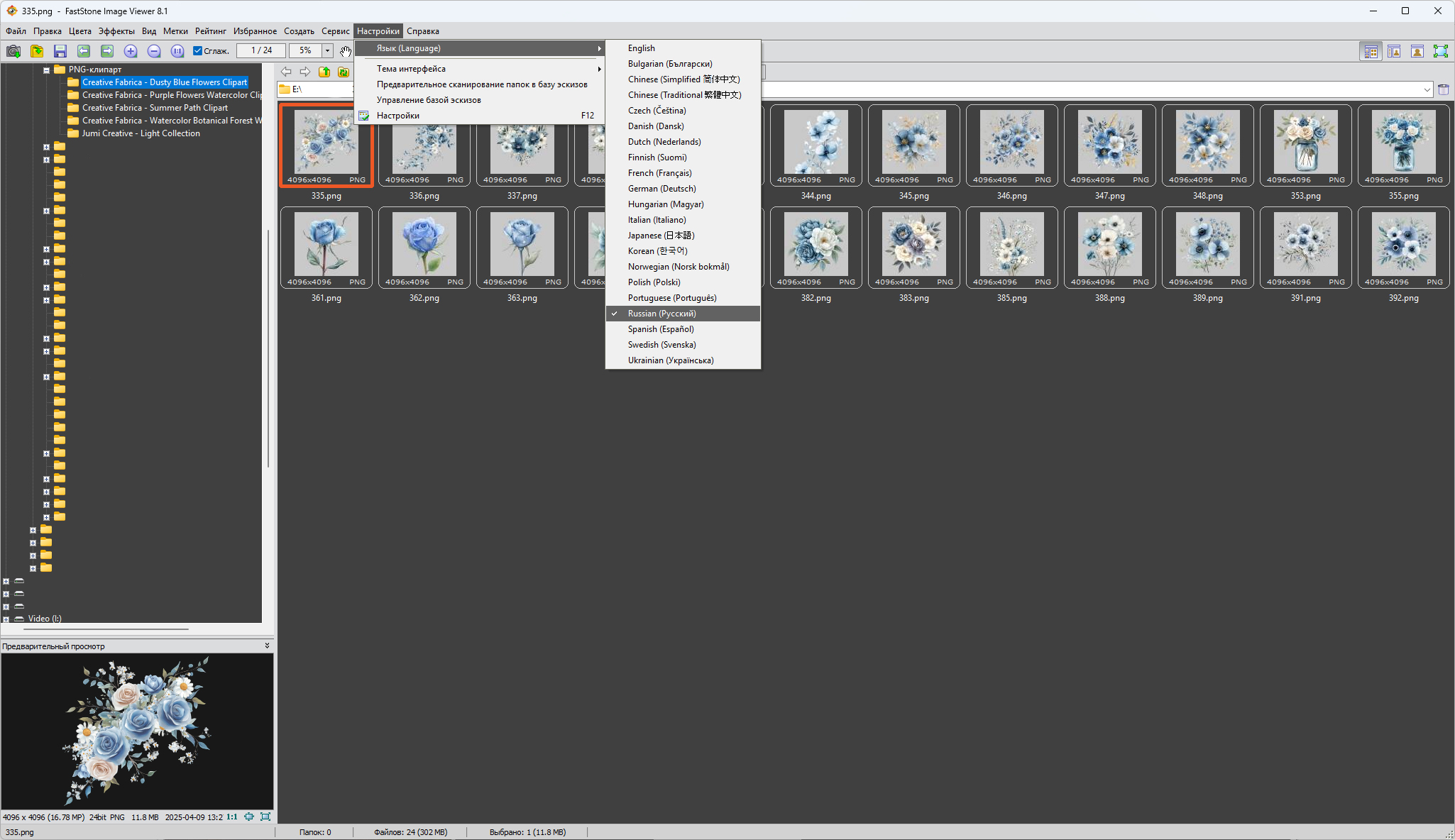Open the Тема интерфейса submenu
Image resolution: width=1455 pixels, height=840 pixels.
(x=411, y=69)
